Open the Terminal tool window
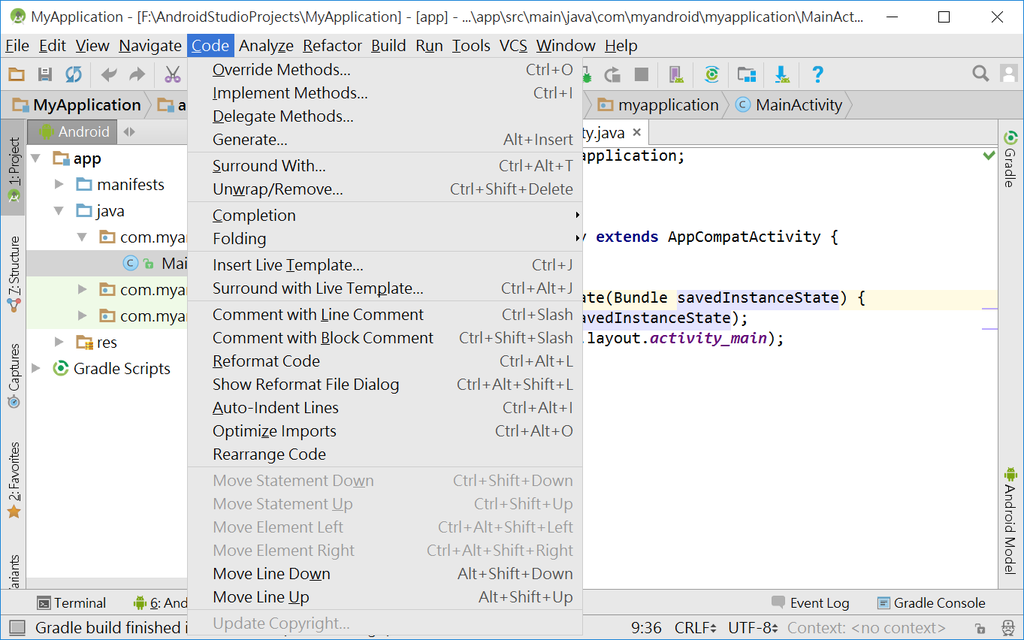This screenshot has height=640, width=1024. [72, 603]
